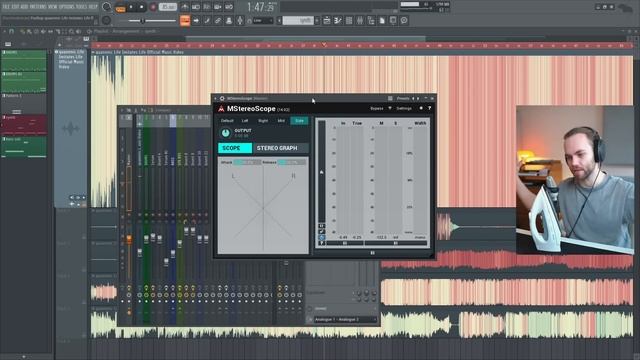
Task: Click next preset arrow in MStereoScope
Action: (418, 98)
